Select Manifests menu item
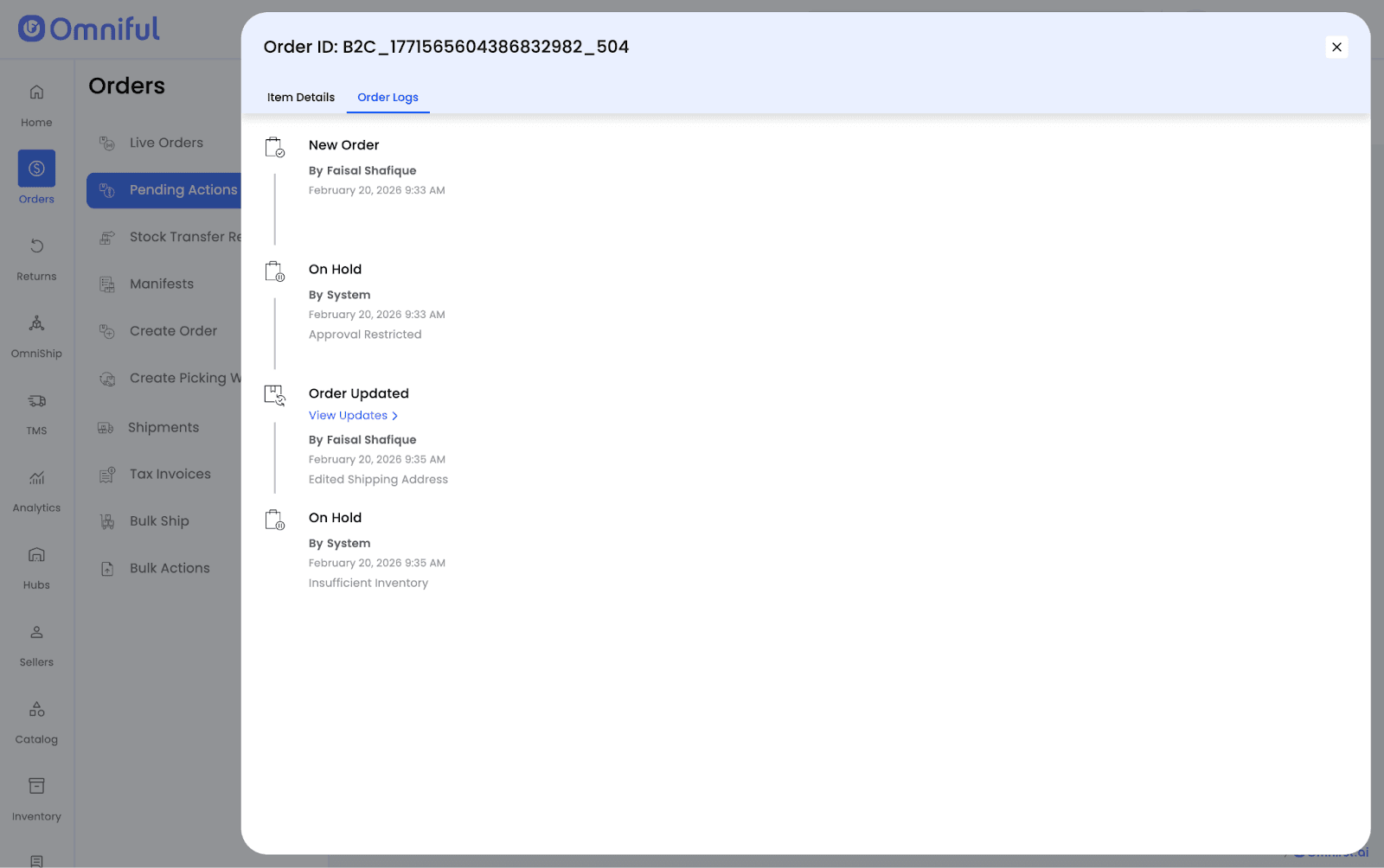1384x868 pixels. [x=162, y=284]
